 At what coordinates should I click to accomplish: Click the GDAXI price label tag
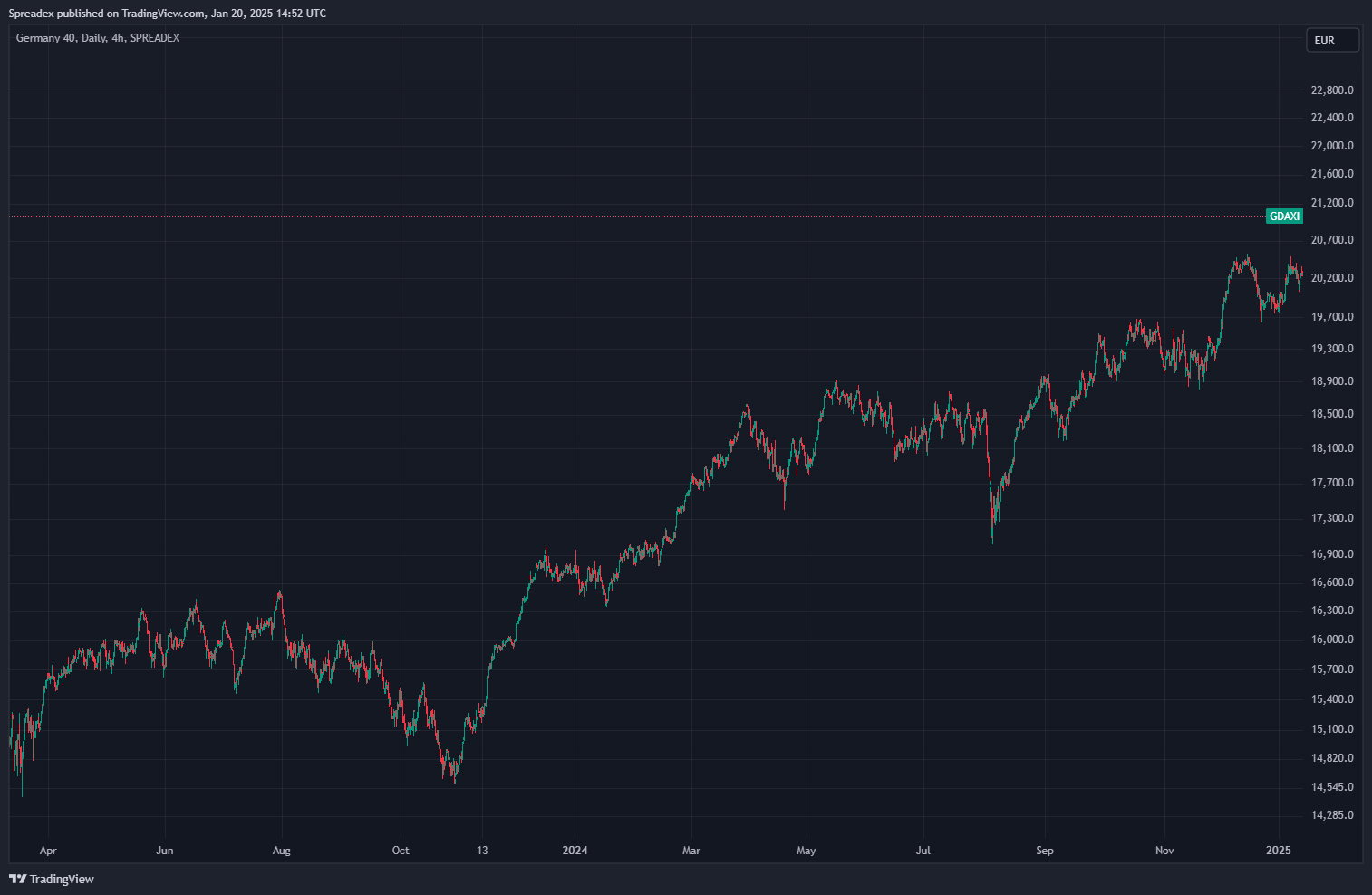1285,217
